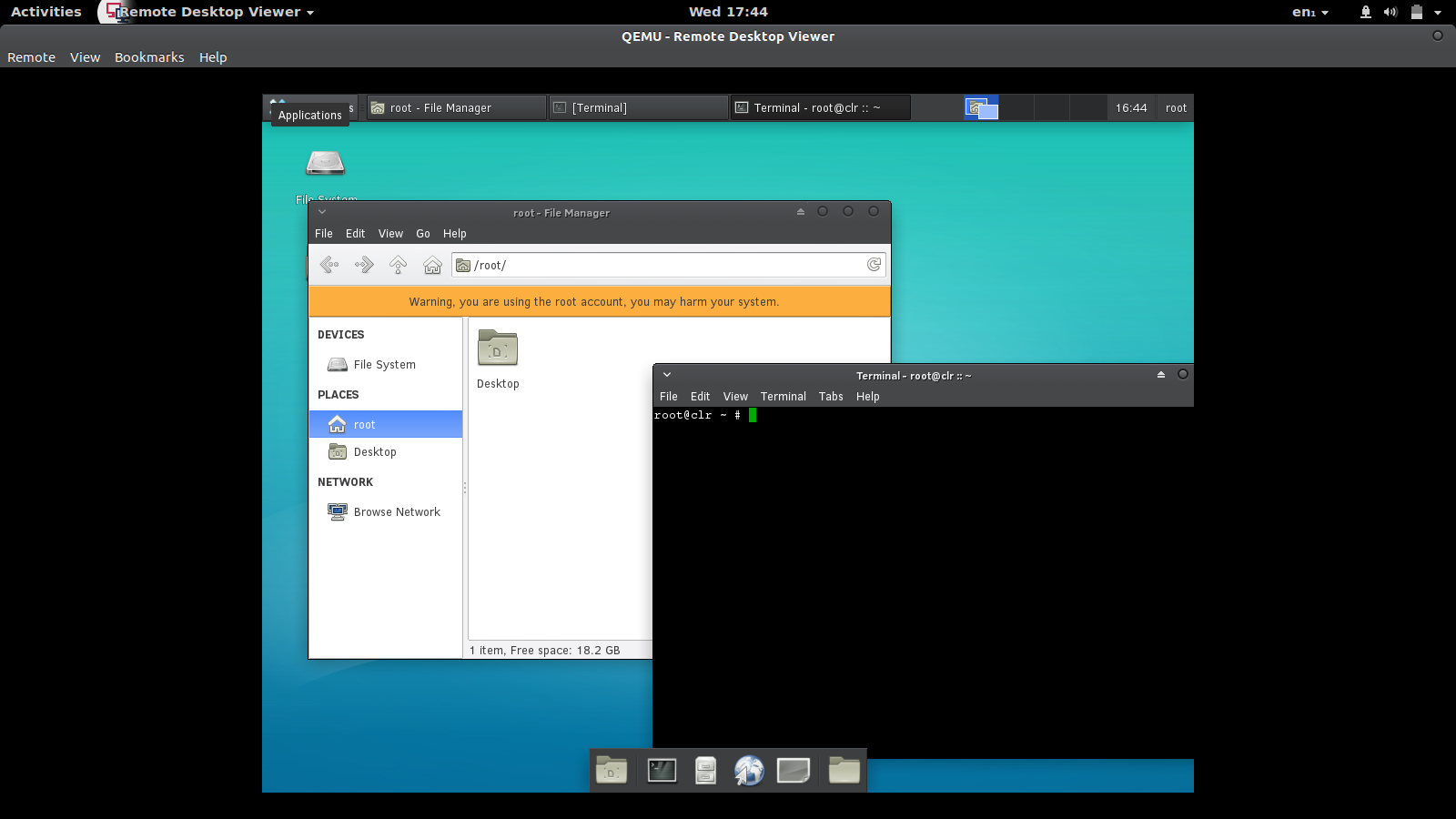Open the grey screen icon in dock

[x=794, y=771]
